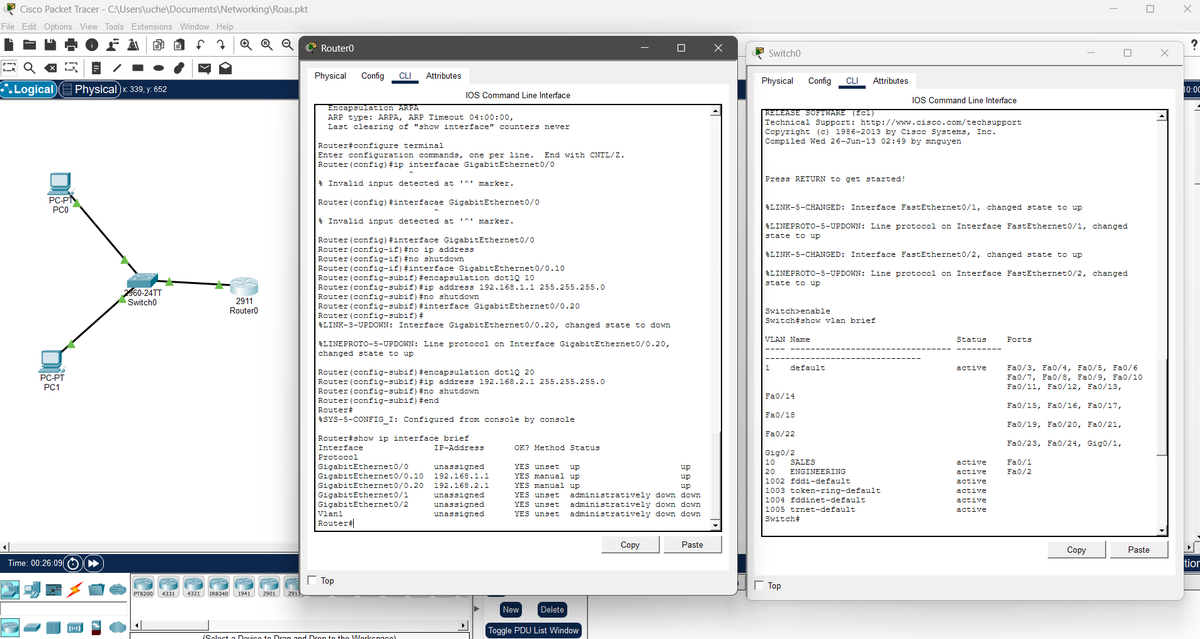1200x639 pixels.
Task: Click the Power Cycle Devices button
Action: coord(73,563)
